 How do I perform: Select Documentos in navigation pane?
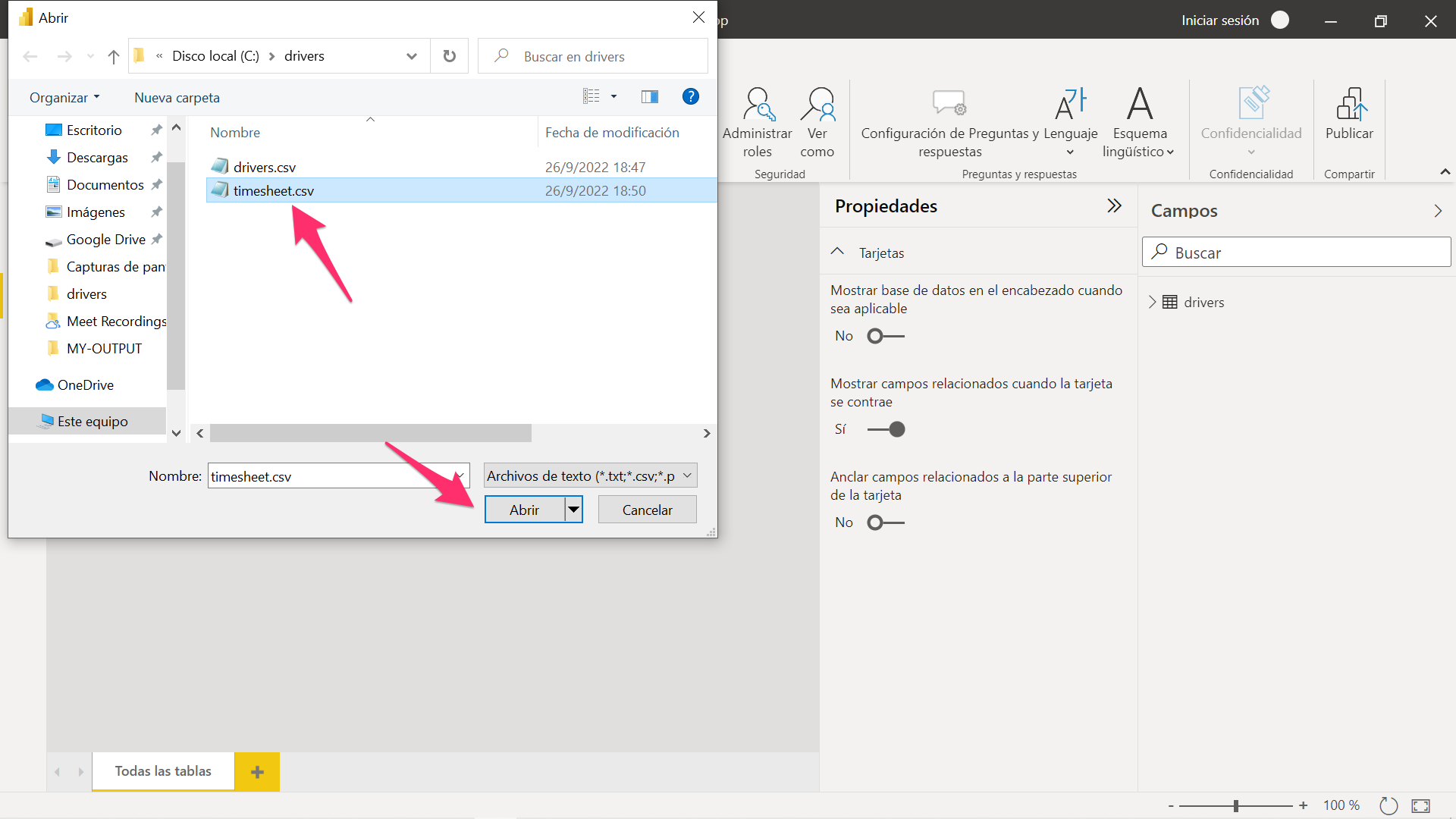tap(105, 184)
